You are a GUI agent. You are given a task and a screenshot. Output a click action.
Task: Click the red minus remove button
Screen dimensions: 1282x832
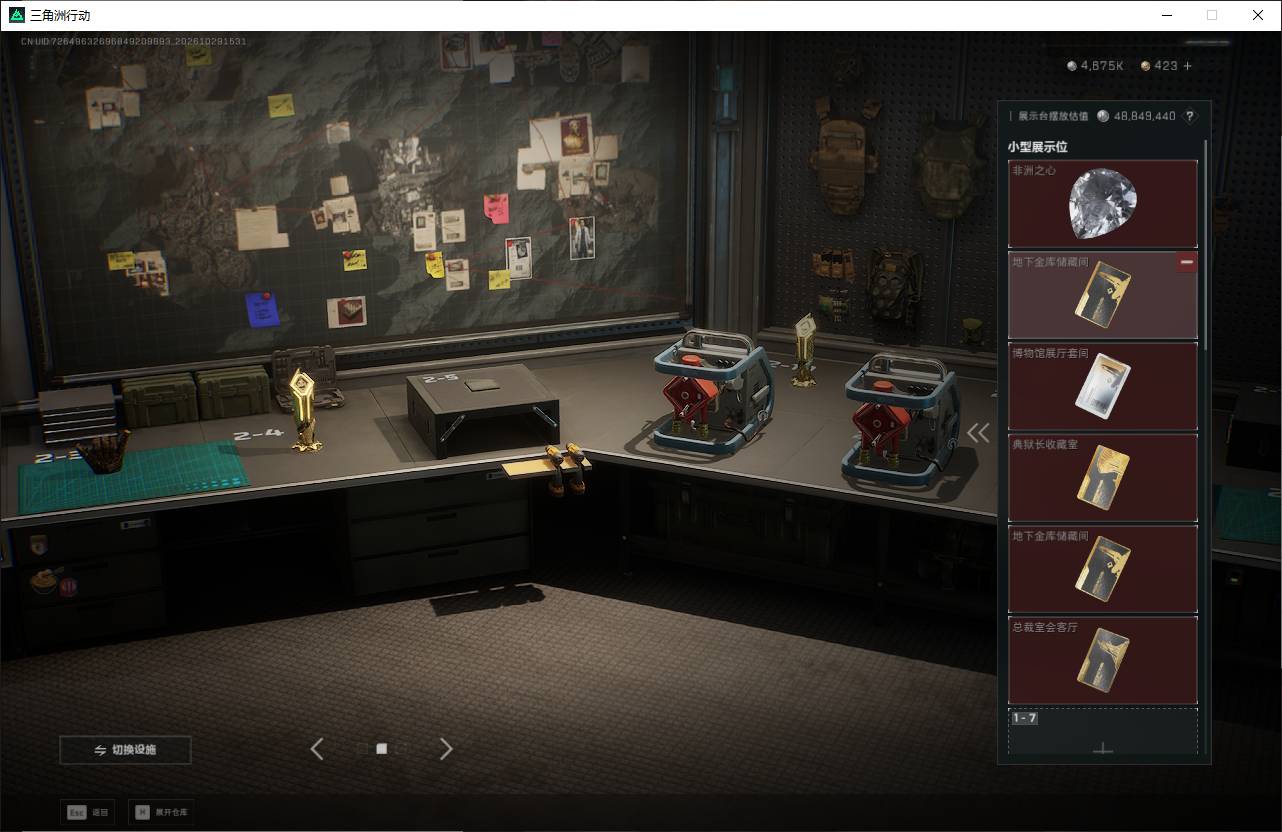click(x=1187, y=262)
